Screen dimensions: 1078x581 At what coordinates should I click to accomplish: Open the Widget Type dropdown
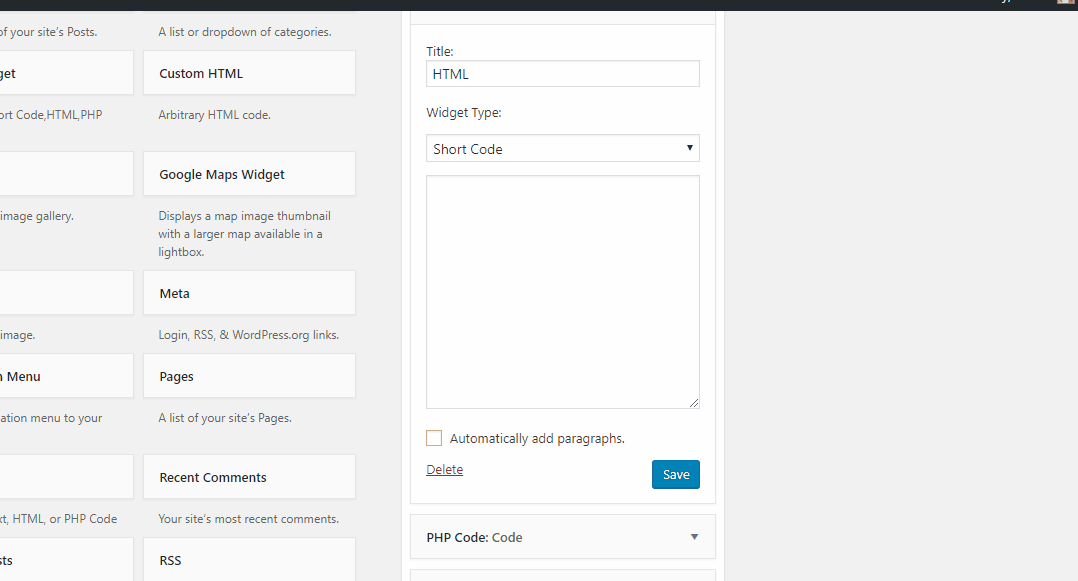(x=562, y=149)
